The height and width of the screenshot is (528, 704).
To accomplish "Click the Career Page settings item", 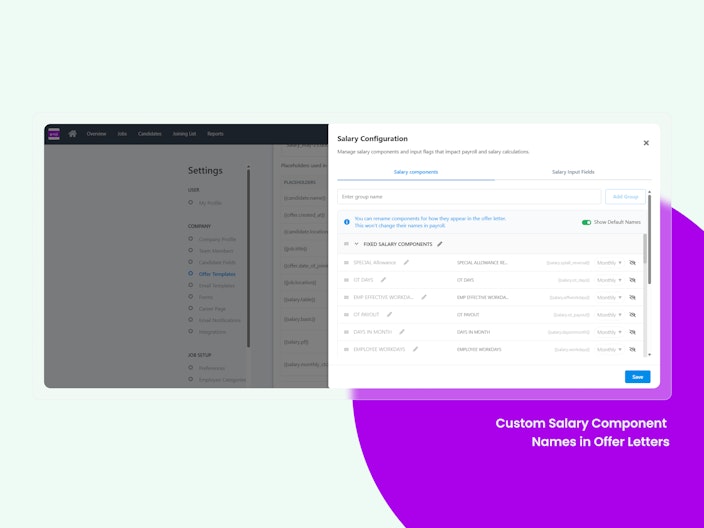I will click(212, 309).
